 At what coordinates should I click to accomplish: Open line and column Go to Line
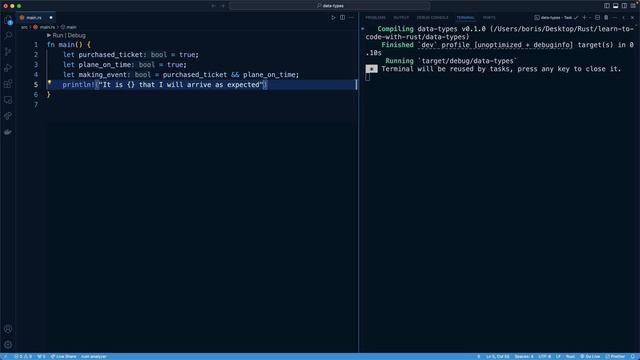click(498, 356)
